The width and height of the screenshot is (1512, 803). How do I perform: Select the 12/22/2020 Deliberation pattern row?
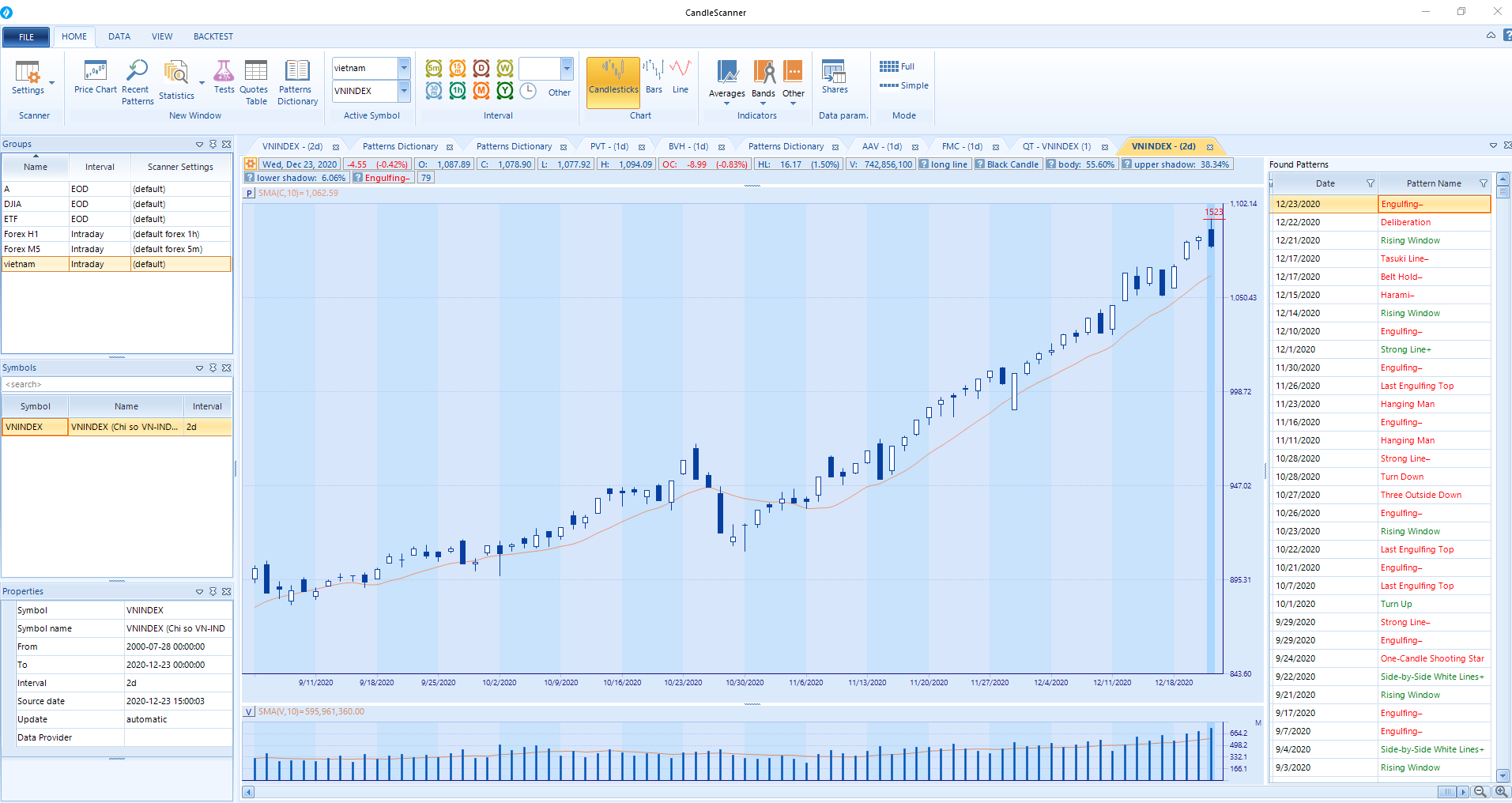(1379, 222)
